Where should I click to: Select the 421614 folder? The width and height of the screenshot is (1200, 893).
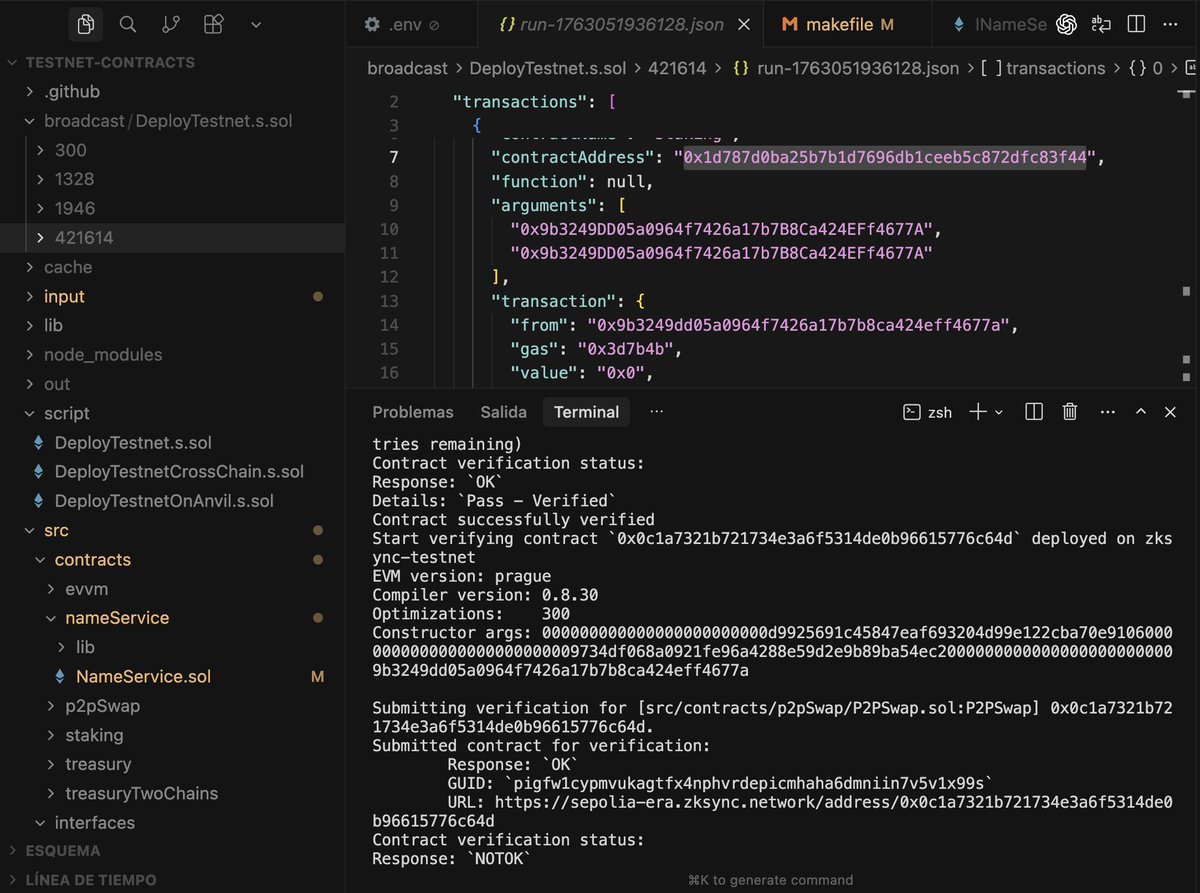pyautogui.click(x=172, y=238)
